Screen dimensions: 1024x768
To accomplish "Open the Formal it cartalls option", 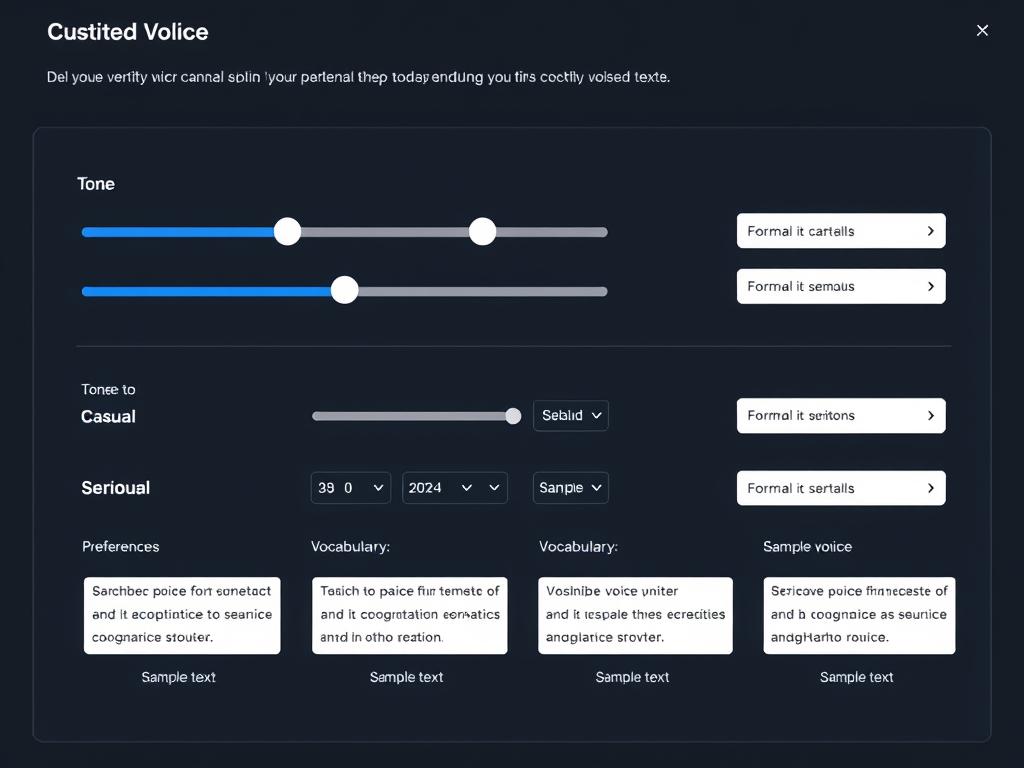I will click(x=841, y=231).
